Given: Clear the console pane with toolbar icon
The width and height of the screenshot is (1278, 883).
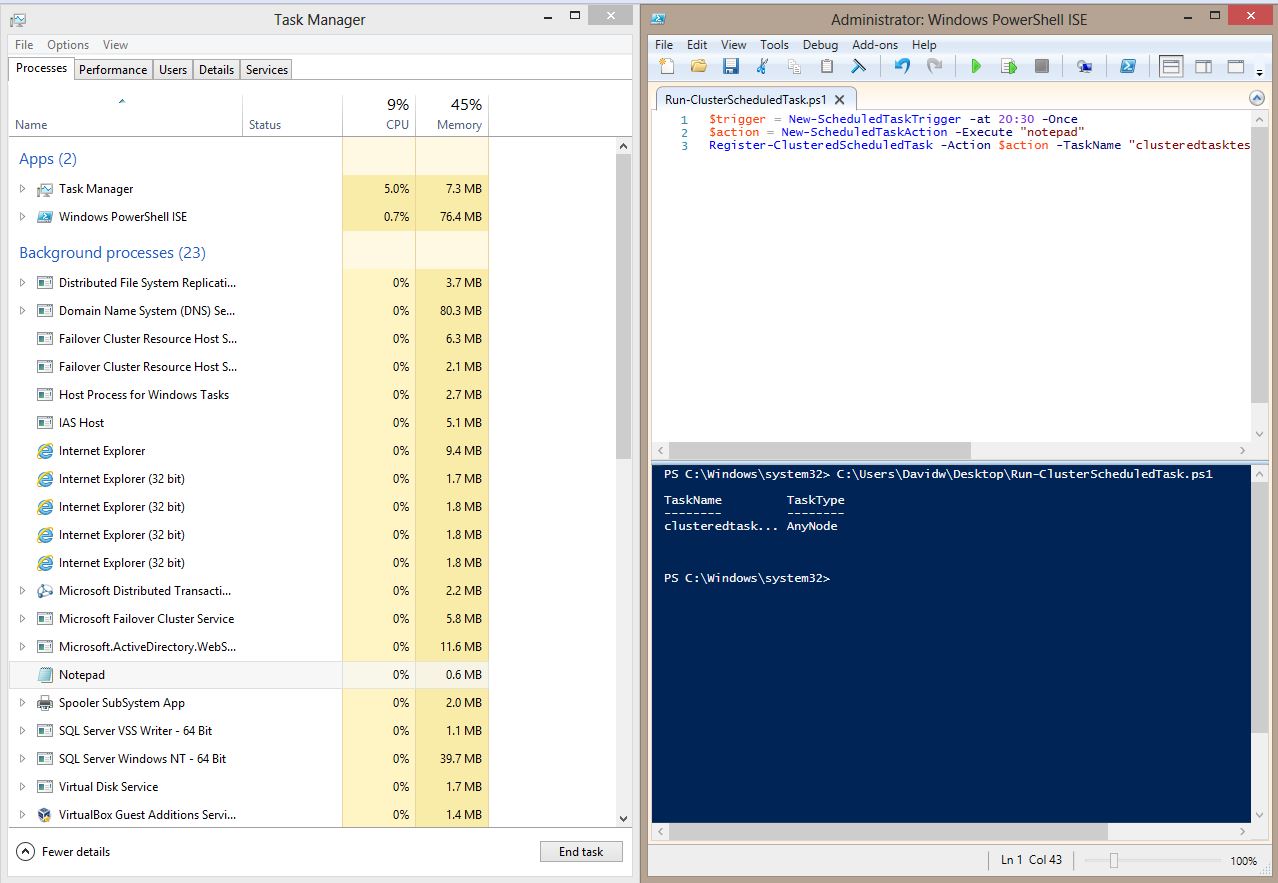Looking at the screenshot, I should pos(859,67).
